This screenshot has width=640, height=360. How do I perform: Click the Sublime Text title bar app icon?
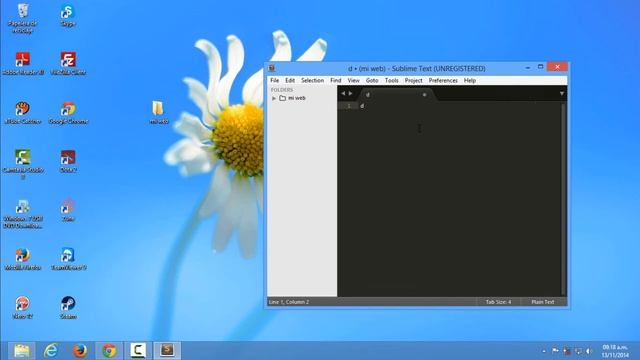tap(272, 68)
